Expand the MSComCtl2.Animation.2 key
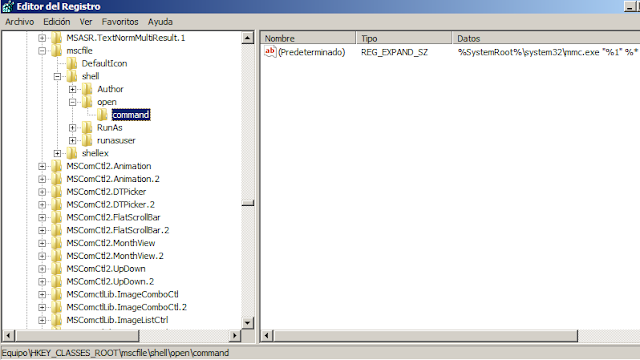The image size is (640, 360). coord(42,179)
